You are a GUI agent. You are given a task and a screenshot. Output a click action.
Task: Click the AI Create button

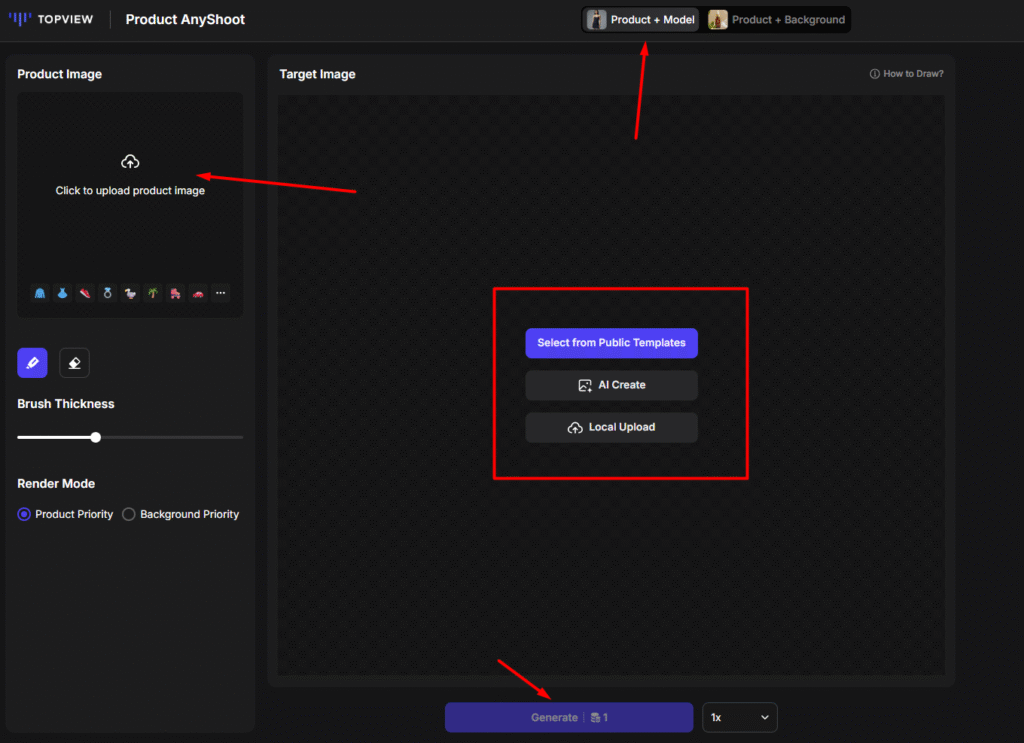(x=611, y=385)
